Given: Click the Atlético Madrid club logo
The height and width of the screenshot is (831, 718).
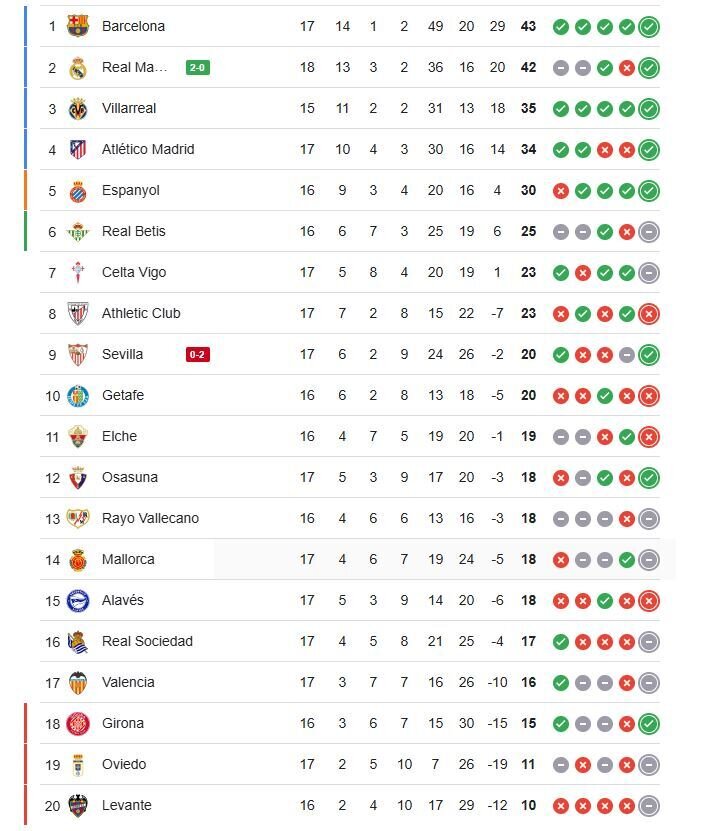Looking at the screenshot, I should (x=76, y=150).
